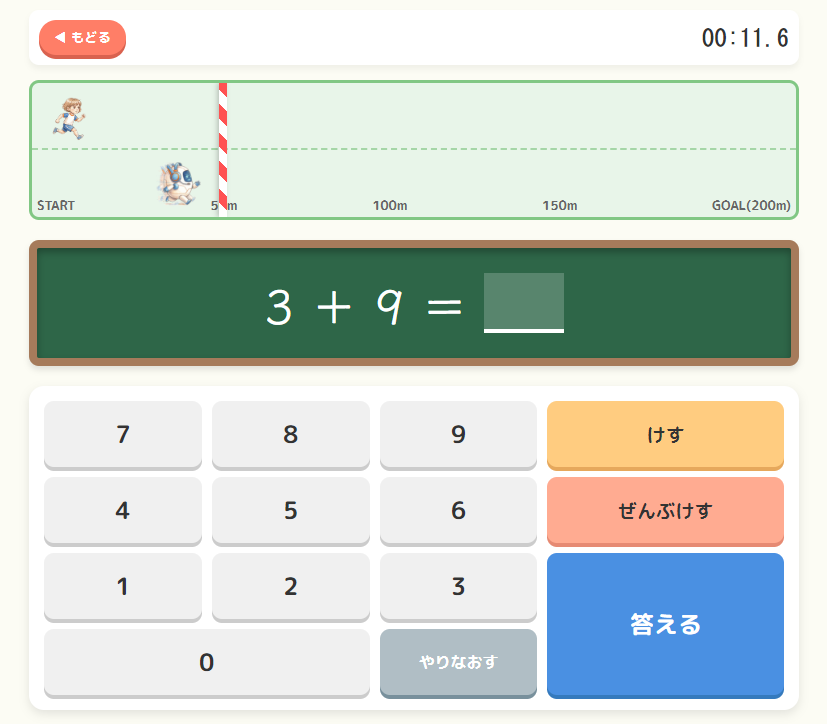Click the back arrow inside もどる button
Screen dimensions: 827x724
(x=59, y=39)
